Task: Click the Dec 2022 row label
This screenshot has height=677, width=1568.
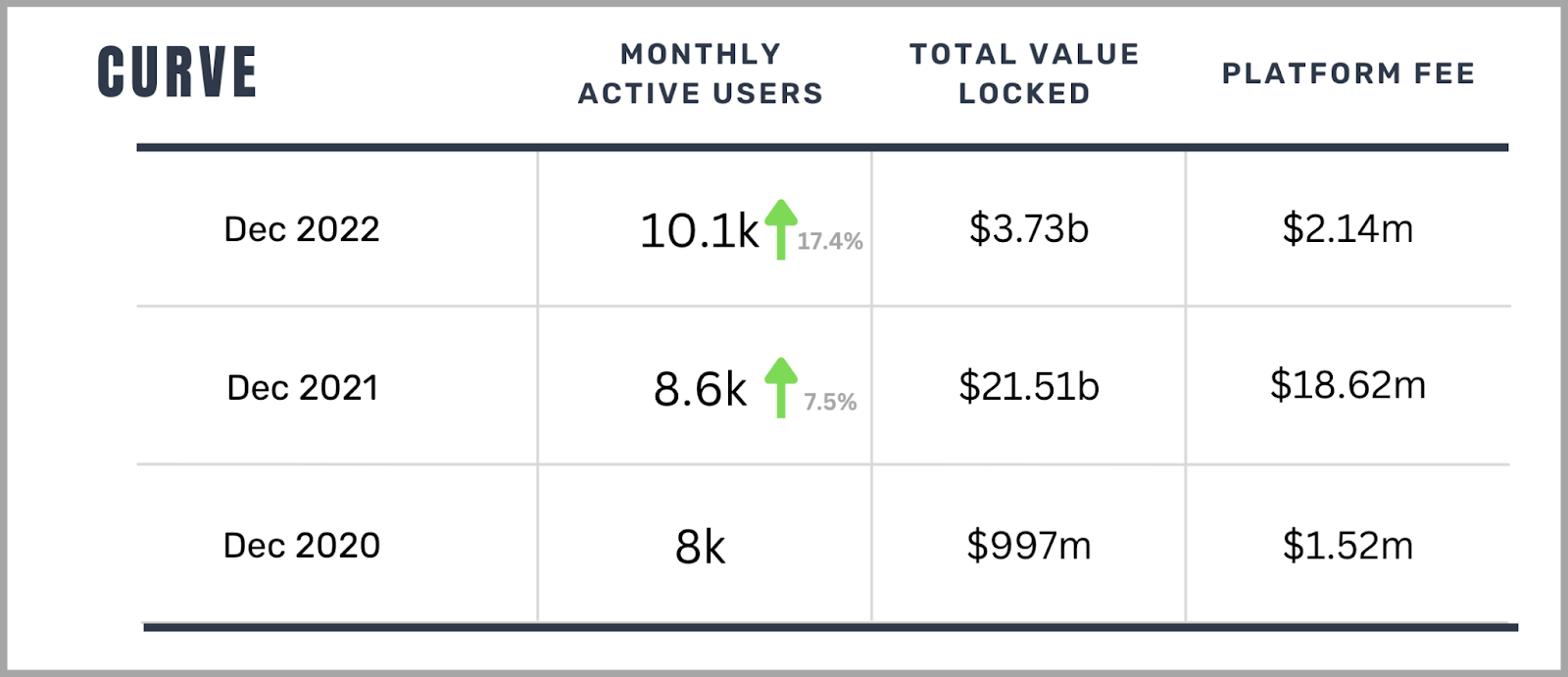Action: 302,229
